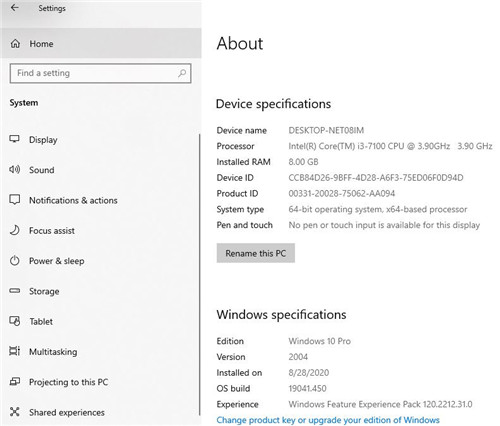Select installed RAM value 8.00 GB
Image resolution: width=500 pixels, height=426 pixels.
303,162
